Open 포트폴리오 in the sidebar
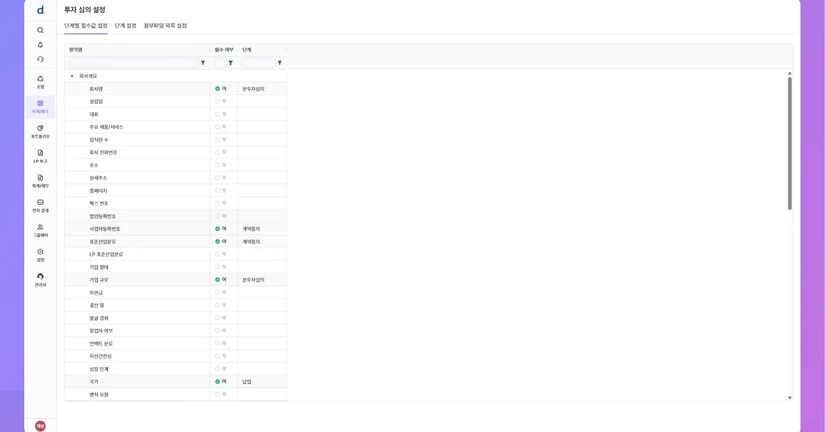Viewport: 825px width, 432px height. click(40, 132)
